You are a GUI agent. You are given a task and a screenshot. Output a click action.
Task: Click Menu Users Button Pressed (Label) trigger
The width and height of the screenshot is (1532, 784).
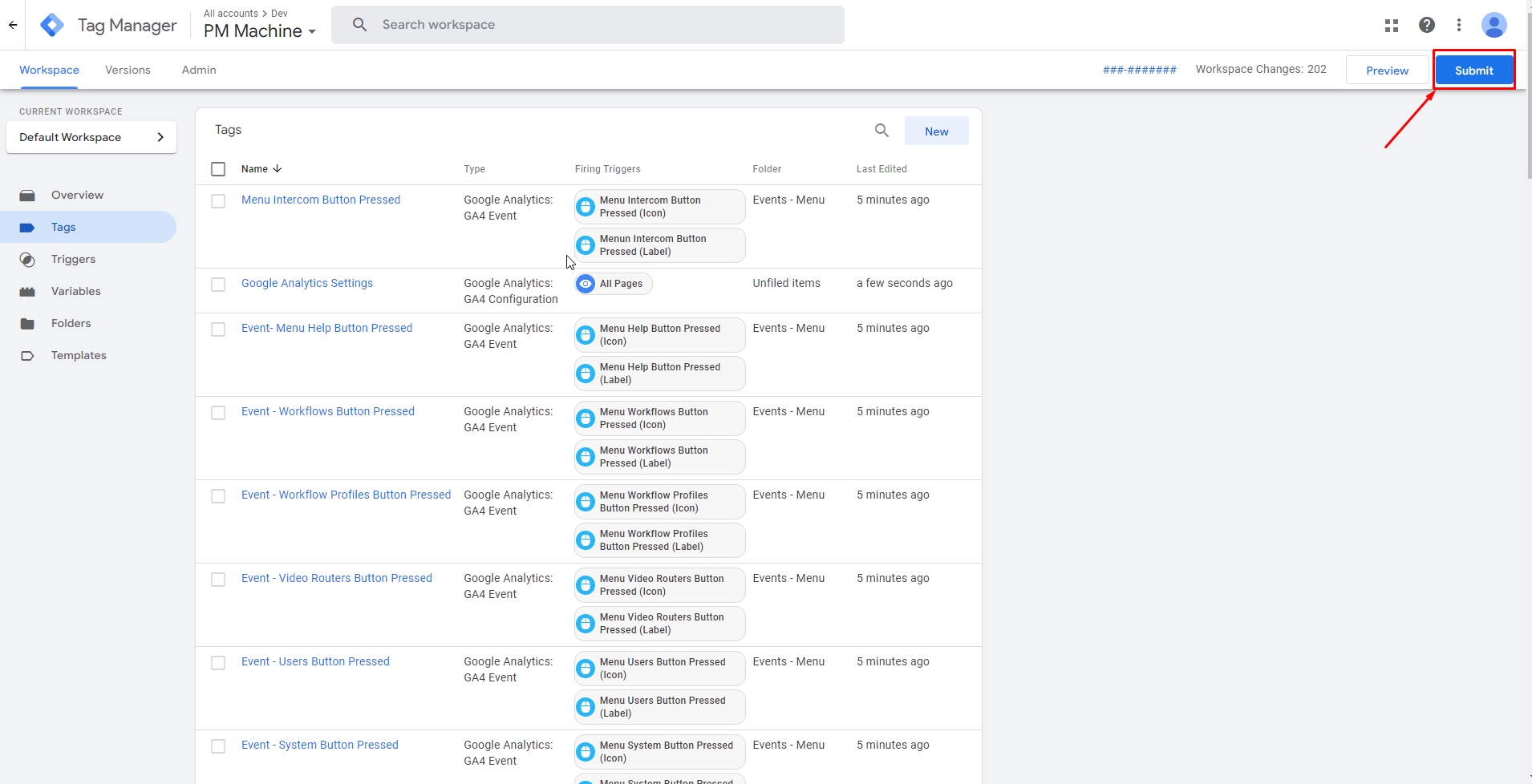click(660, 707)
